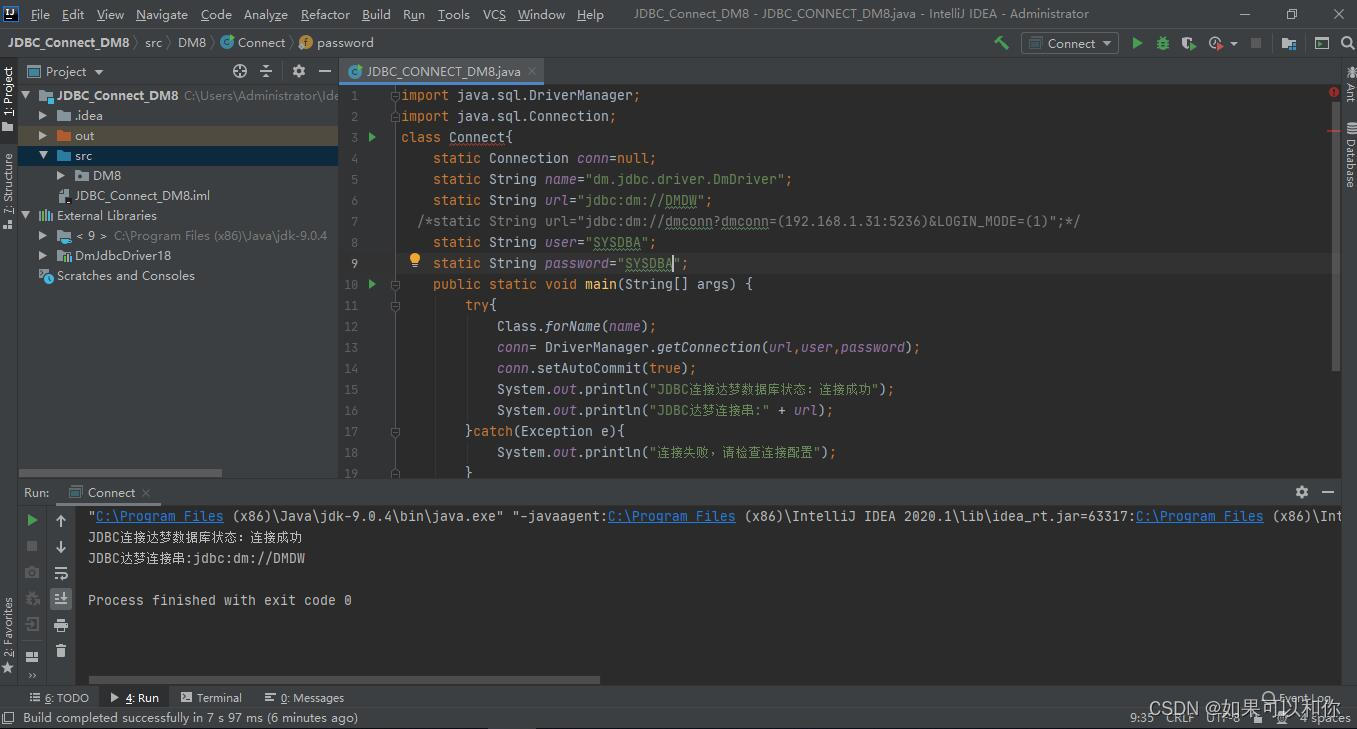
Task: Open the File menu
Action: (x=40, y=14)
